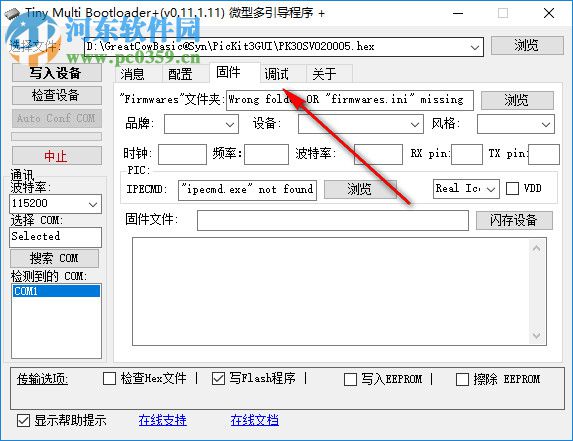This screenshot has width=573, height=441.
Task: Click the 检查设备 button
Action: click(x=57, y=96)
